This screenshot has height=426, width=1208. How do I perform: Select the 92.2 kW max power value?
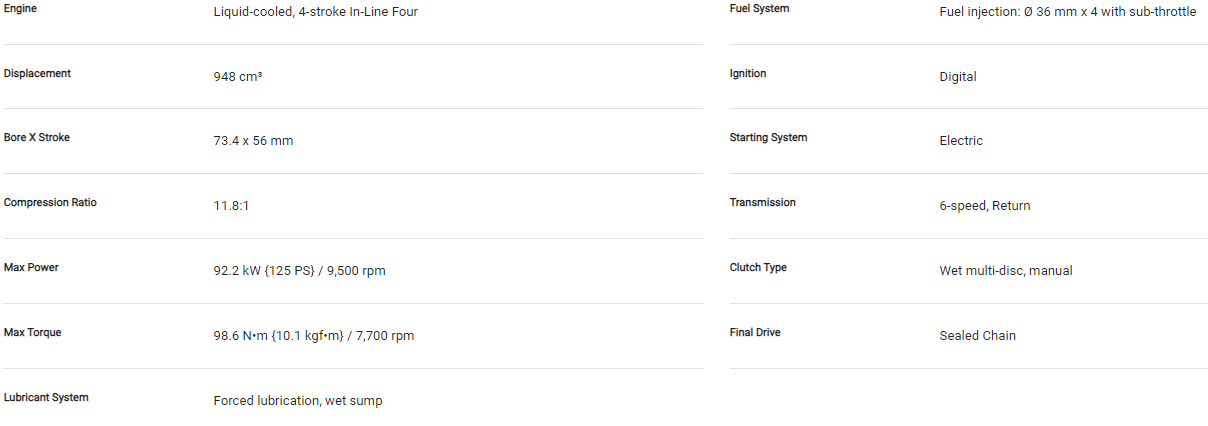299,271
